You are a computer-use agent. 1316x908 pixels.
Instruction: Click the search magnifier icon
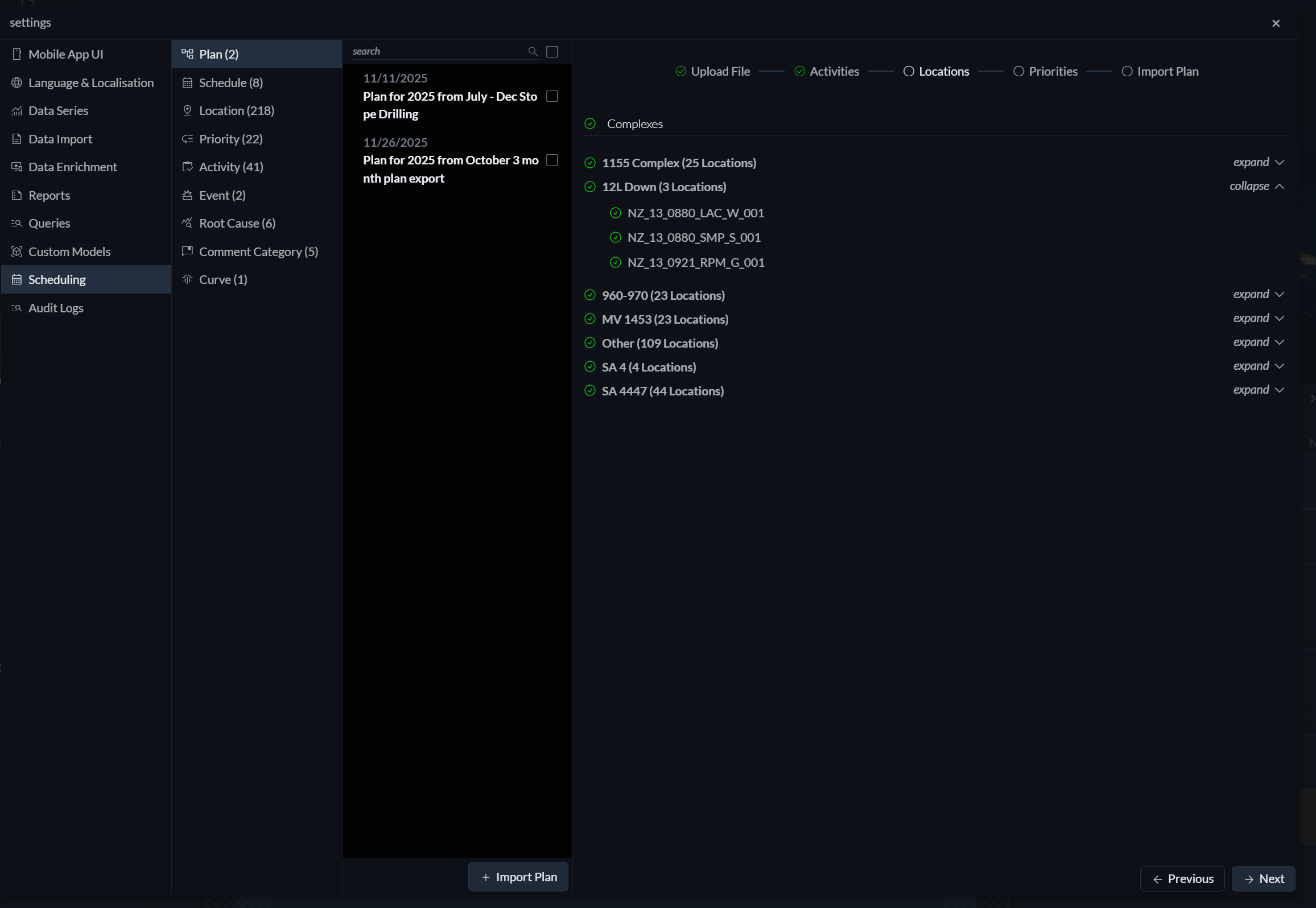point(533,52)
